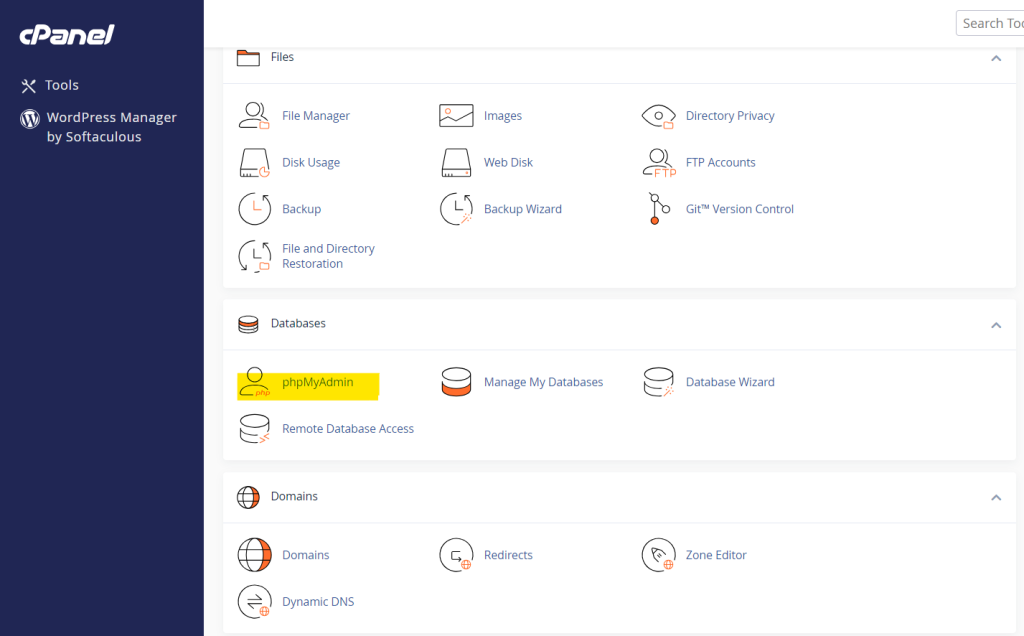Select Tools in the sidebar
This screenshot has width=1024, height=636.
[62, 85]
